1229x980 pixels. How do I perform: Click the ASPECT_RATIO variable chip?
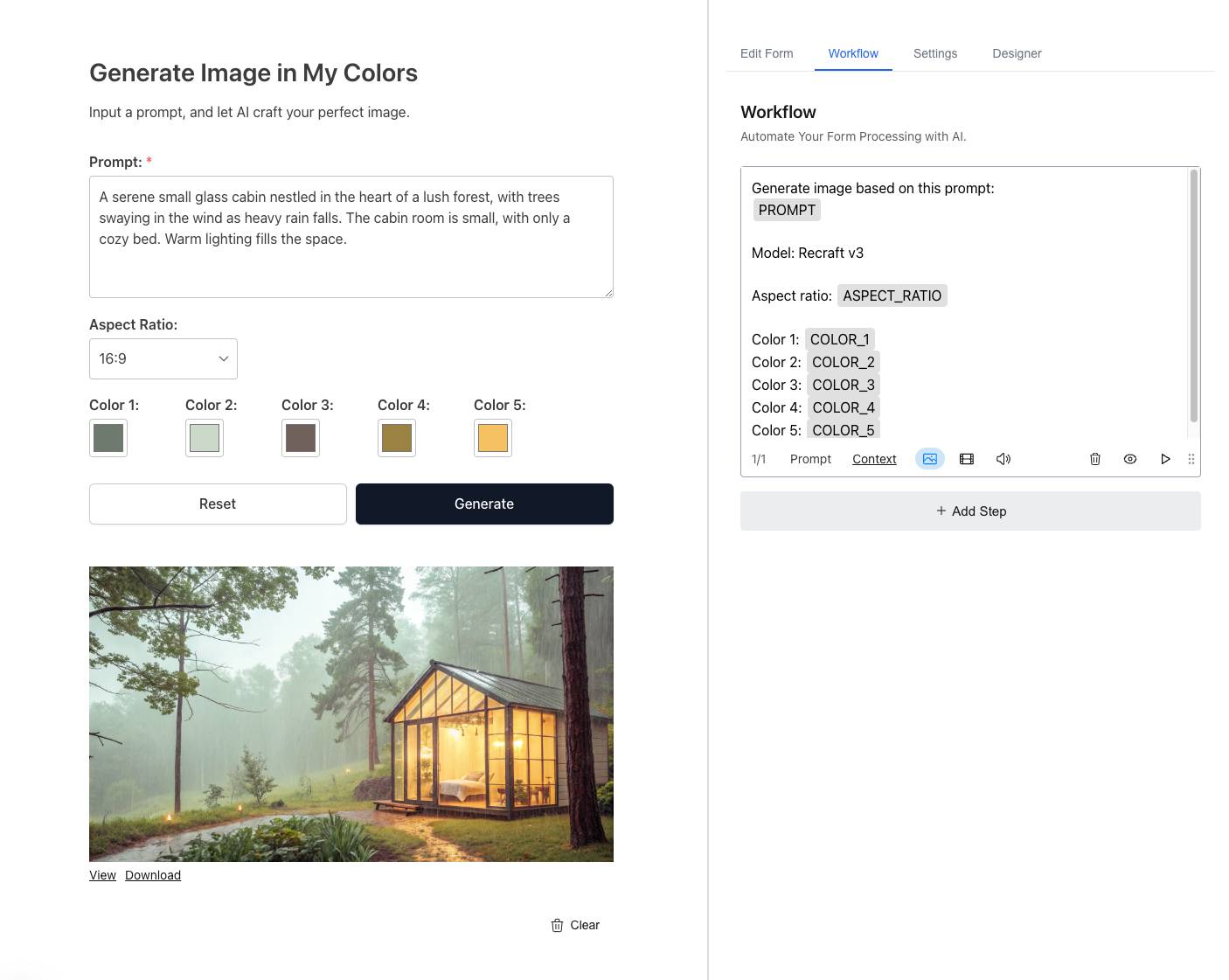(892, 295)
